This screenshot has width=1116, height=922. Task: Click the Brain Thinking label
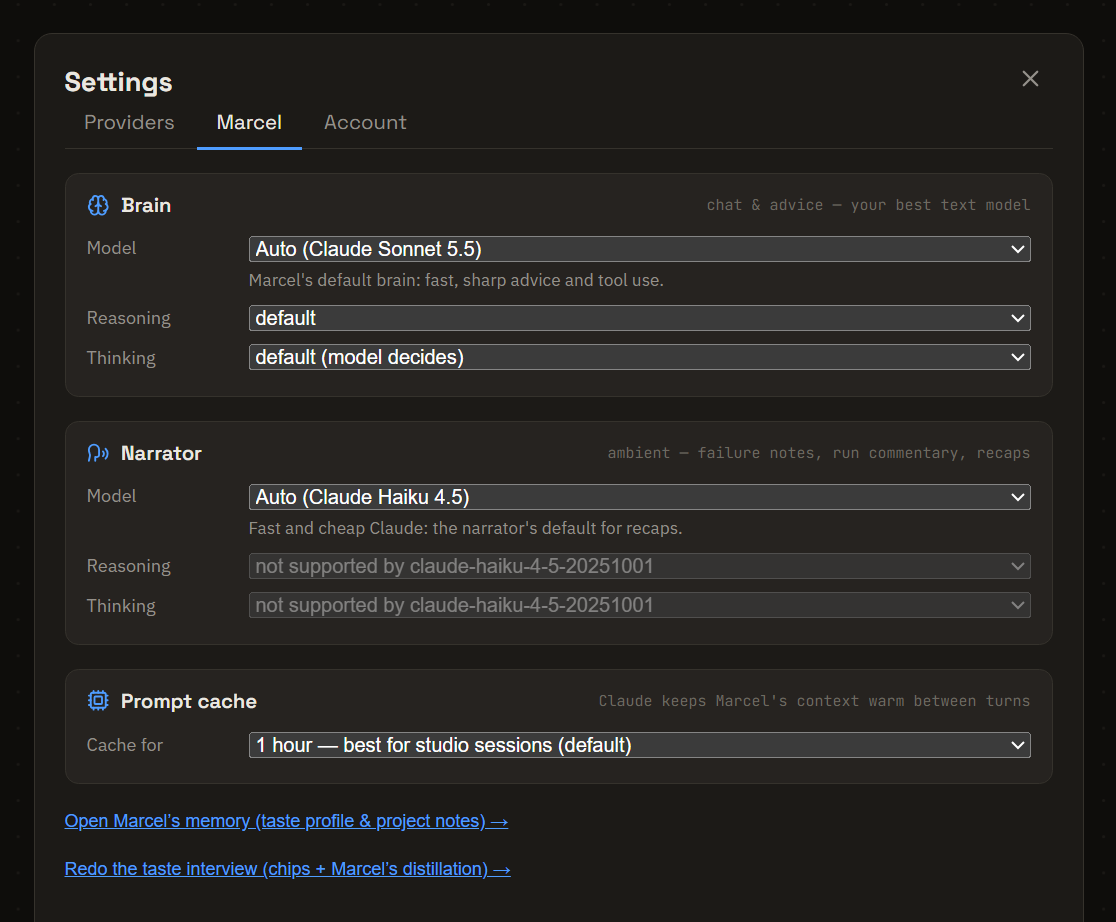[x=121, y=357]
